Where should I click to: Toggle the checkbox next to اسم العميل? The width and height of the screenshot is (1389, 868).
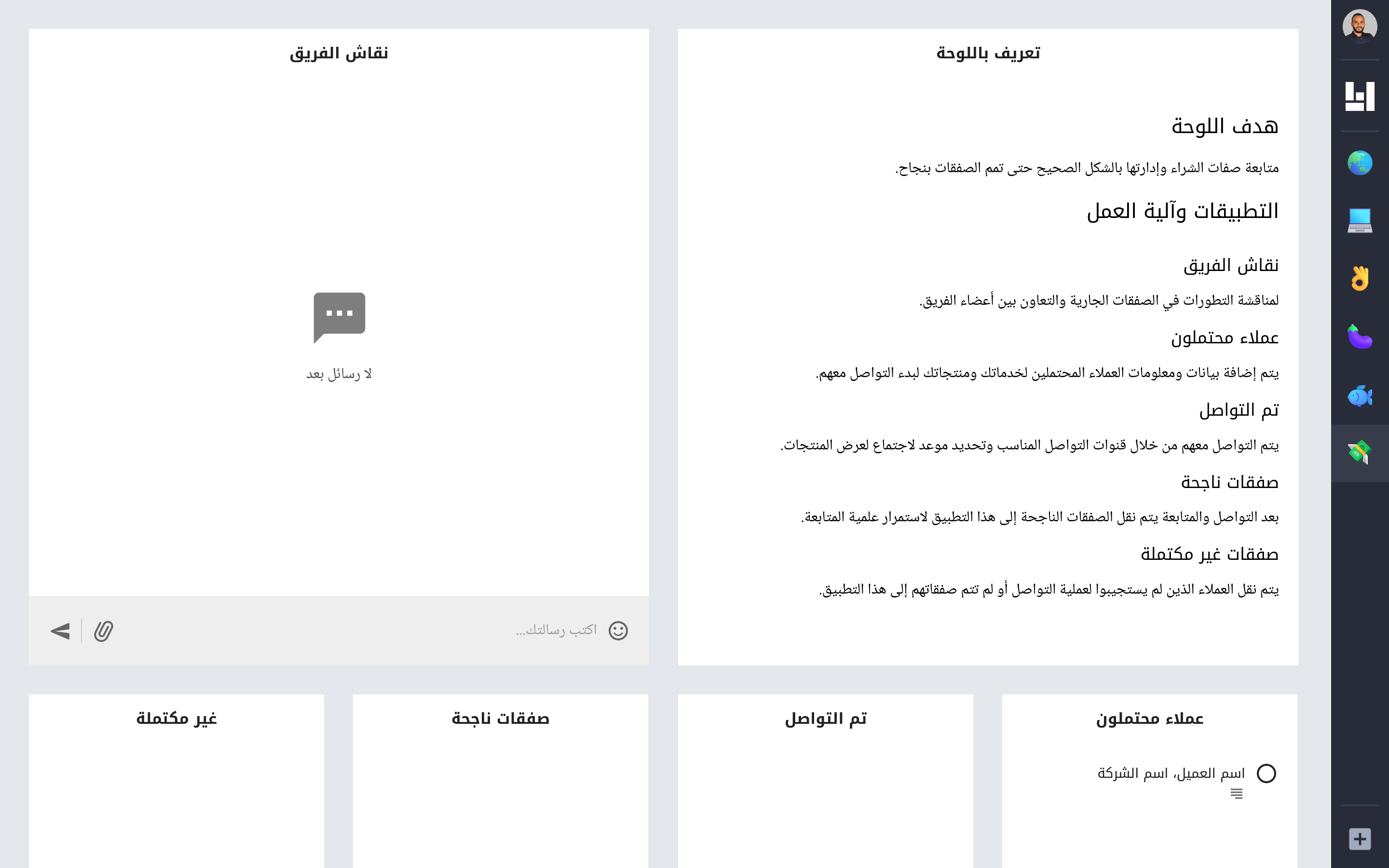(x=1265, y=772)
